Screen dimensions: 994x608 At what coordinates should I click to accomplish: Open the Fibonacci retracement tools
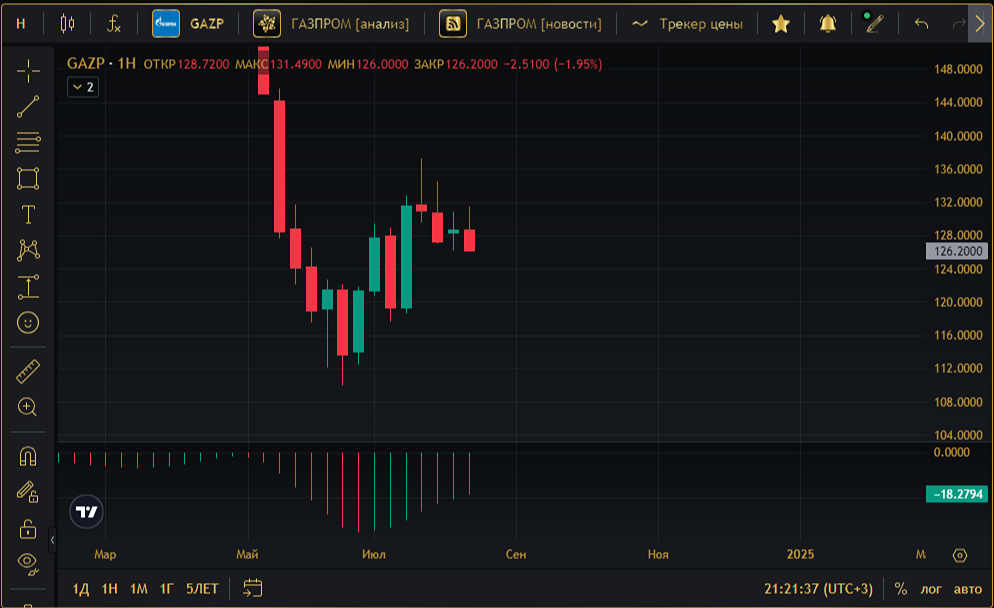click(x=28, y=143)
